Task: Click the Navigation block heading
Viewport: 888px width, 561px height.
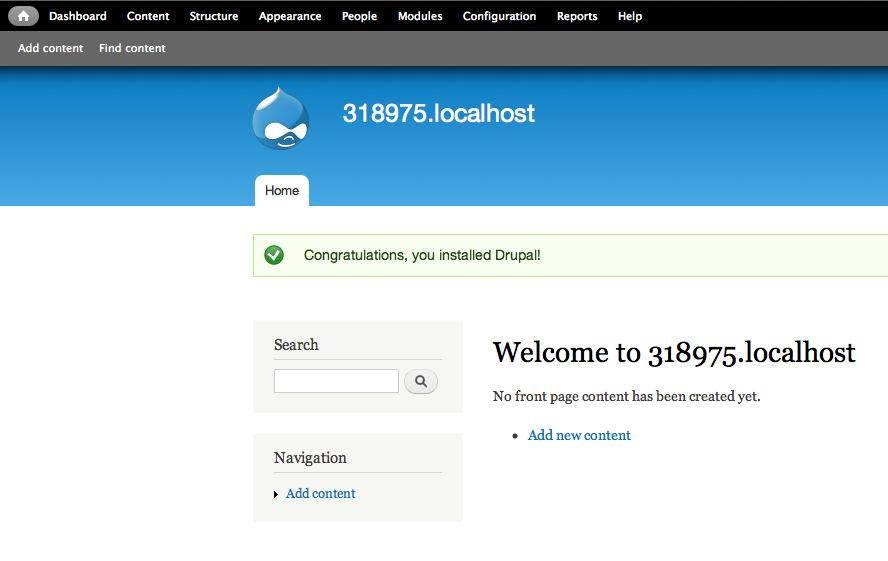Action: 310,457
